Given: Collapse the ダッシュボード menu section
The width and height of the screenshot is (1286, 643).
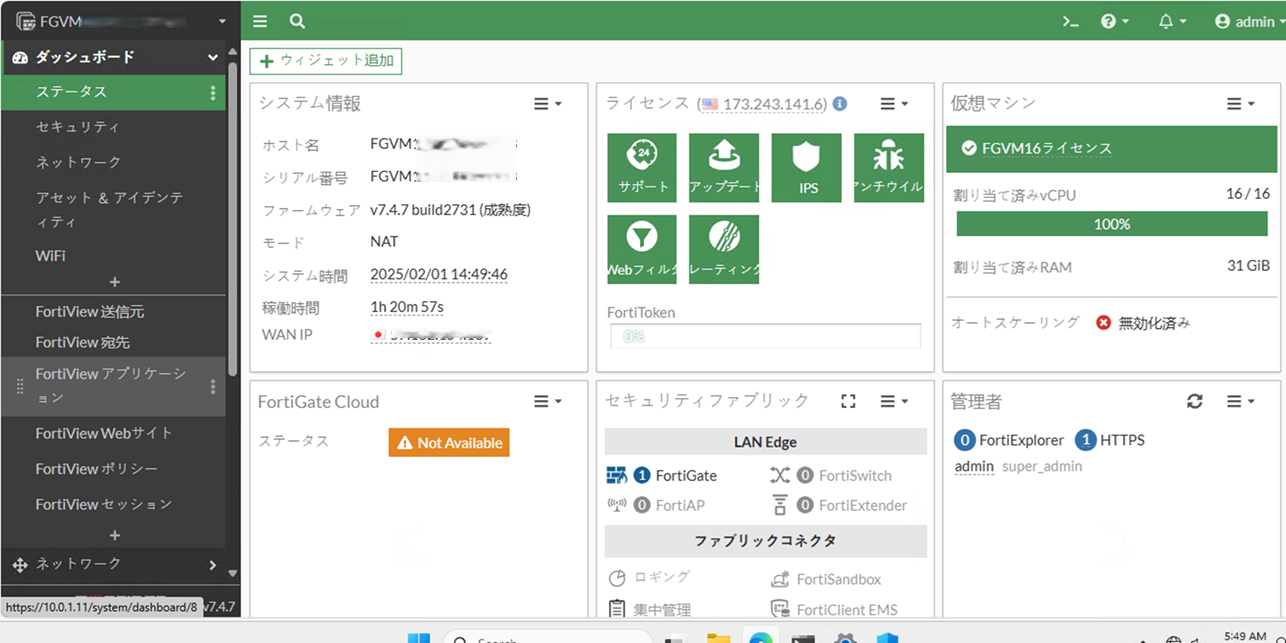Looking at the screenshot, I should click(x=115, y=57).
